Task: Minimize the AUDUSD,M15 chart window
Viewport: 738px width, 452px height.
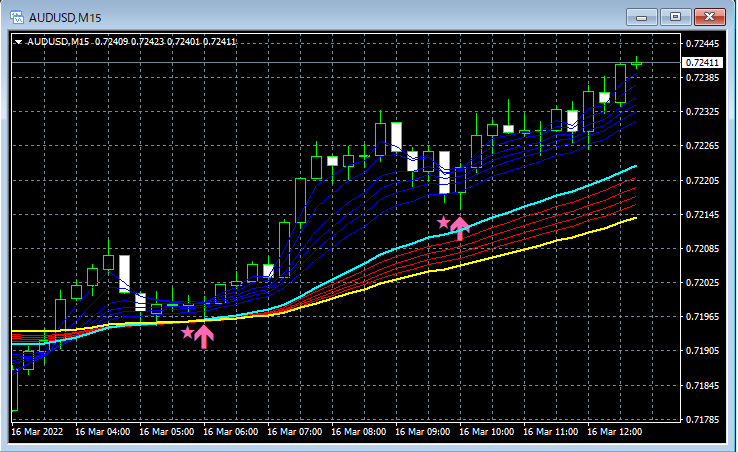Action: (641, 17)
